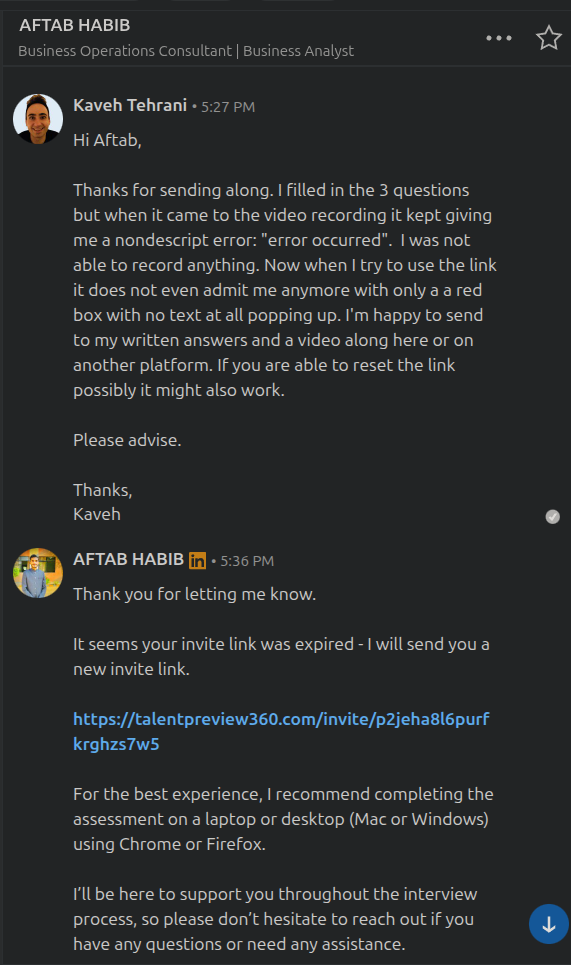Image resolution: width=571 pixels, height=965 pixels.
Task: Click the message read-receipt checkmark icon
Action: (553, 517)
